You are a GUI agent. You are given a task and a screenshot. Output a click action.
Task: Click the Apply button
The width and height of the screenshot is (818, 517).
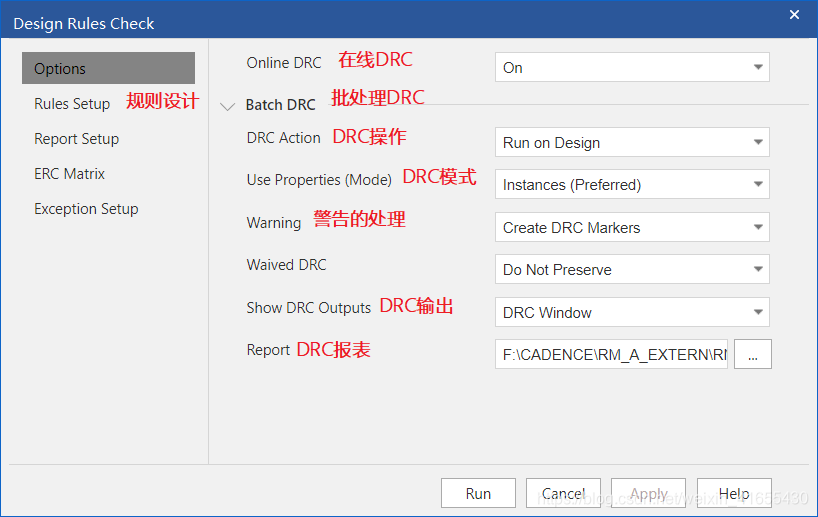click(648, 494)
